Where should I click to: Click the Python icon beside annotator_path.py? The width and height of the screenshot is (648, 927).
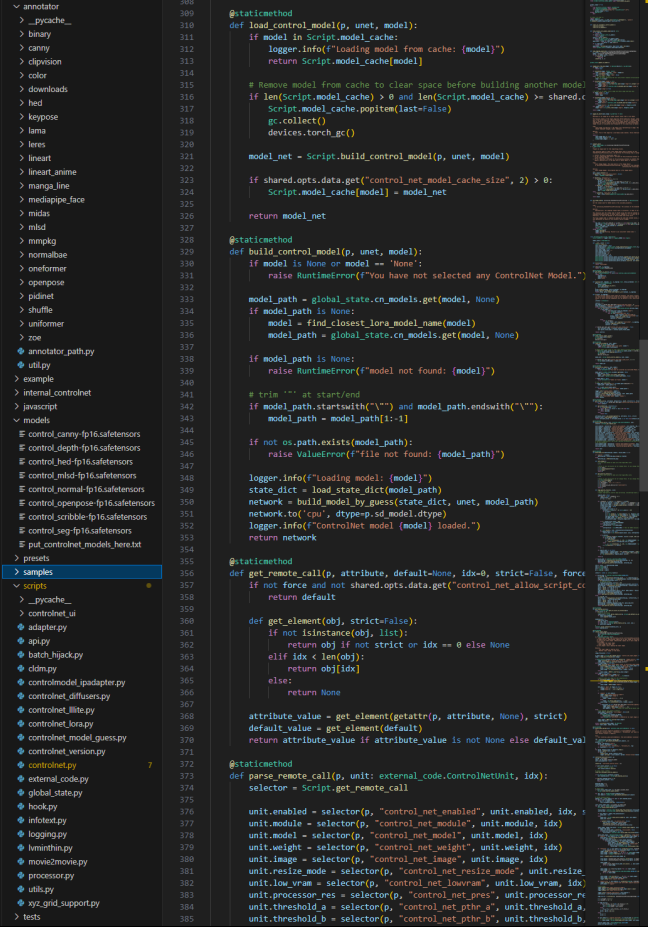(21, 351)
